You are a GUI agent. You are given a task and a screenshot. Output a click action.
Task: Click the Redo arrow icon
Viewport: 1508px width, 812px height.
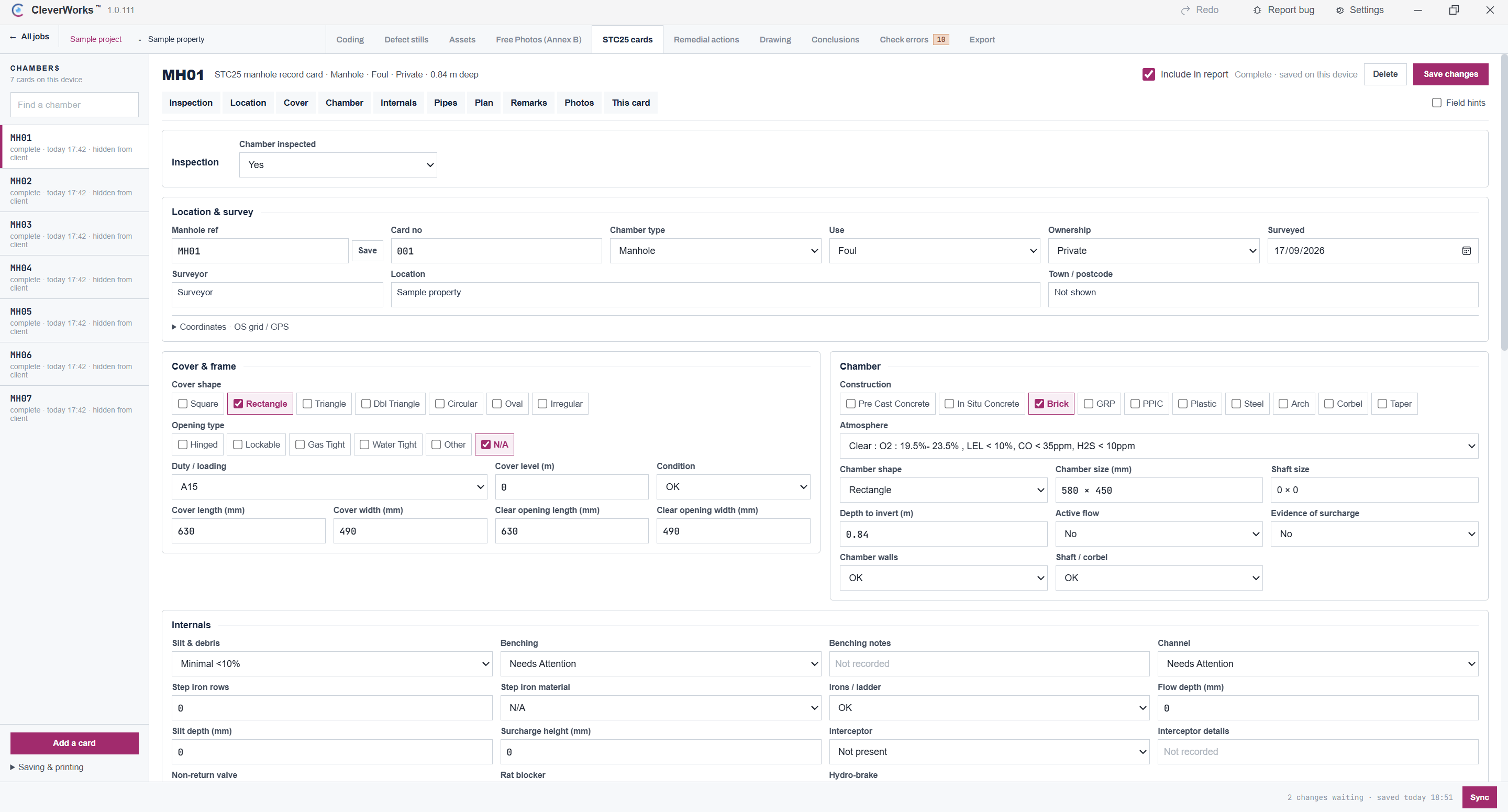pyautogui.click(x=1185, y=10)
